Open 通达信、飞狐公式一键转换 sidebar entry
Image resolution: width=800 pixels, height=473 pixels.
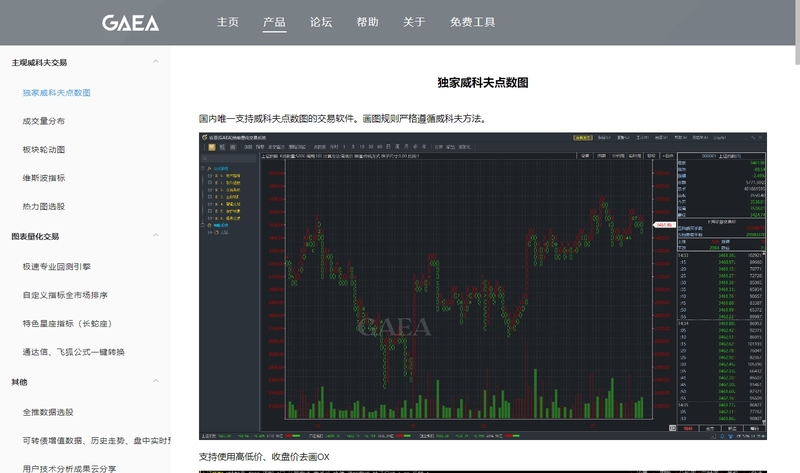click(x=73, y=352)
